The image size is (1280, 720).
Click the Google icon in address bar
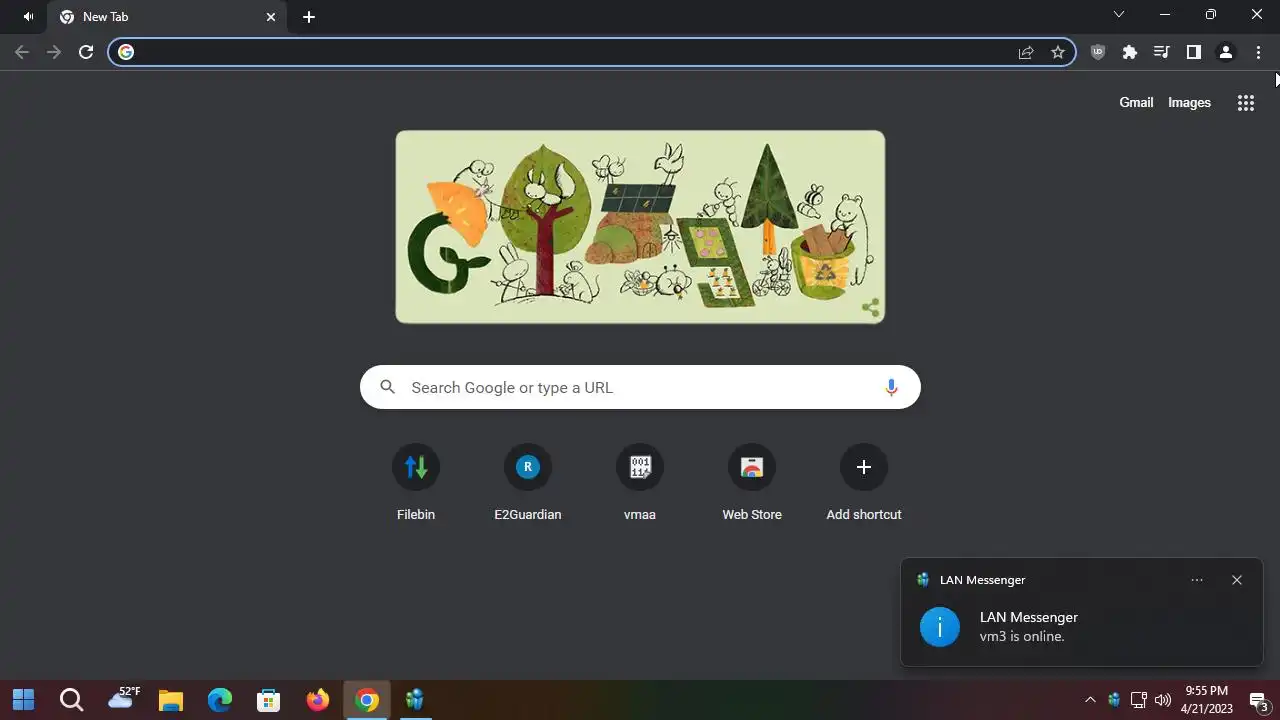coord(126,52)
